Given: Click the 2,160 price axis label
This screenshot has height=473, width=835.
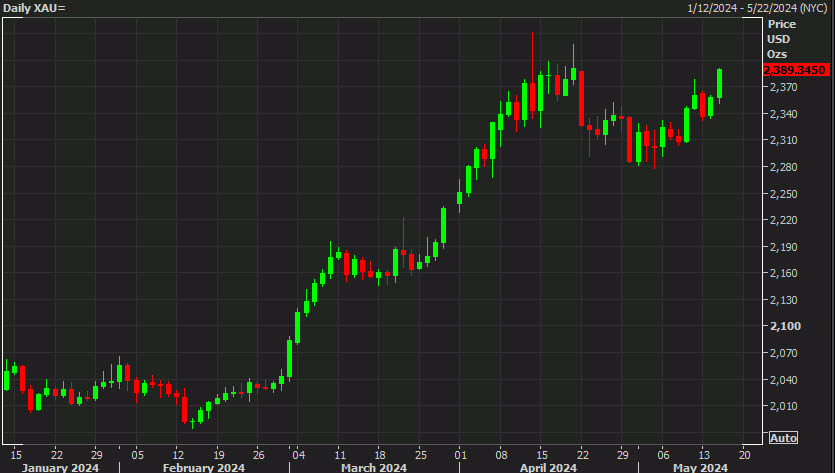Looking at the screenshot, I should (783, 273).
